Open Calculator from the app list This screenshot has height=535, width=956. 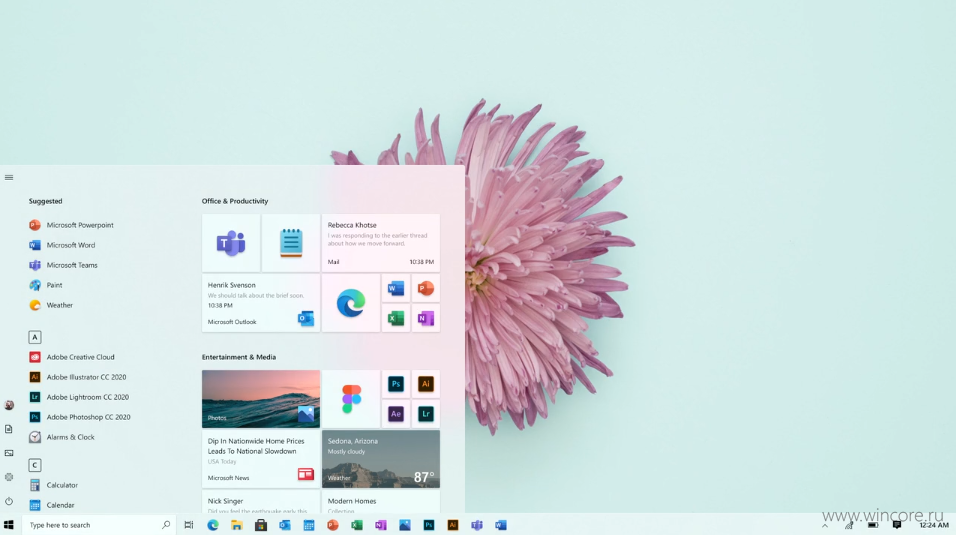point(54,485)
